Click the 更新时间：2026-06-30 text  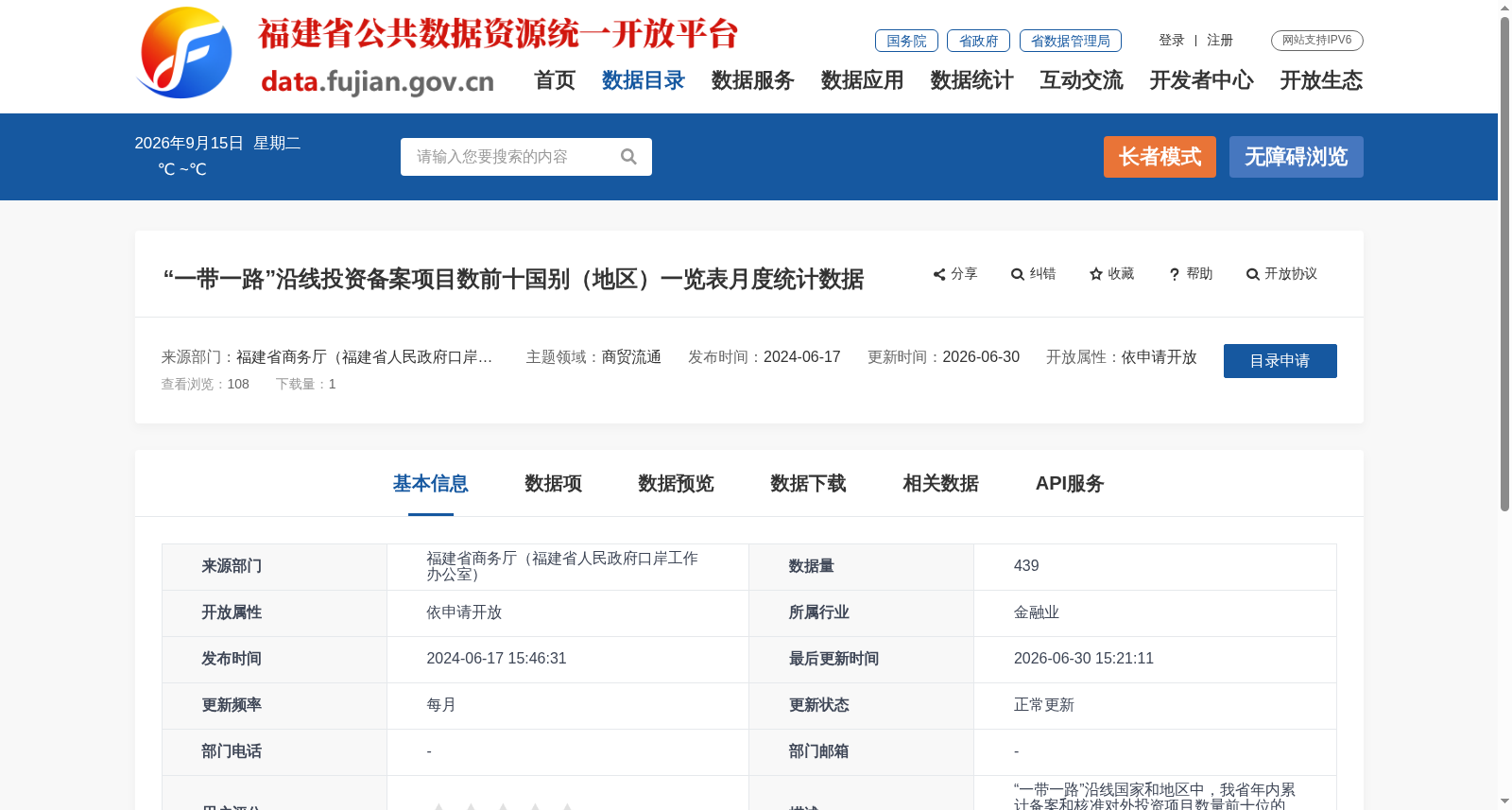(943, 357)
